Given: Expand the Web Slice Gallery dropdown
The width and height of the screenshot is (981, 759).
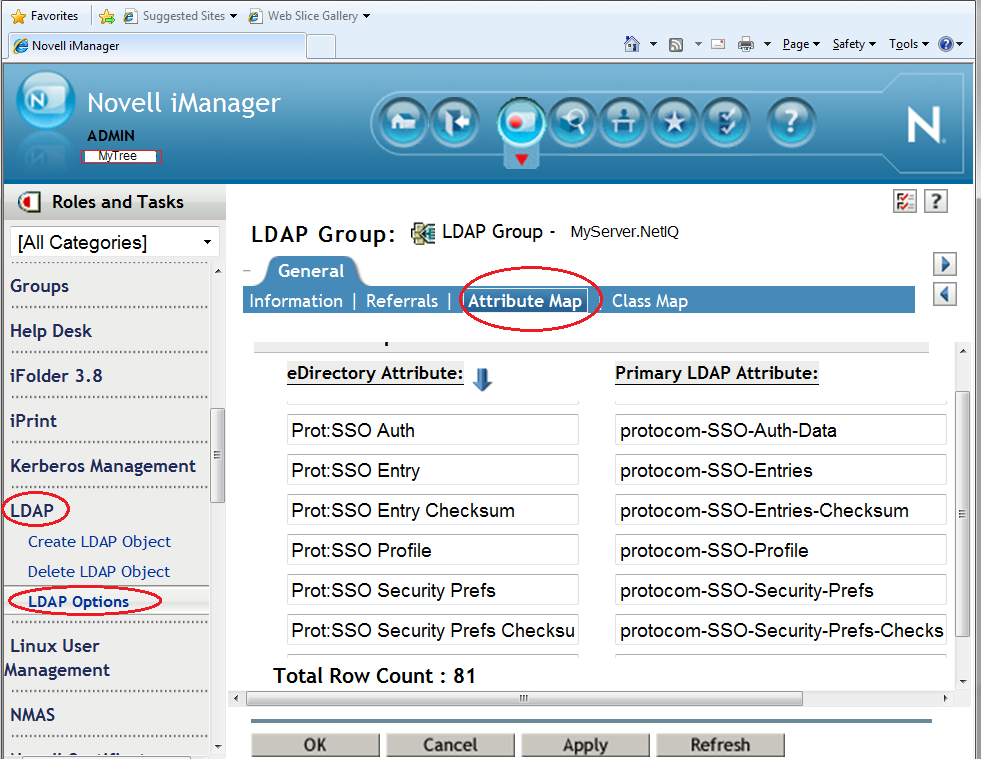Looking at the screenshot, I should pyautogui.click(x=367, y=16).
